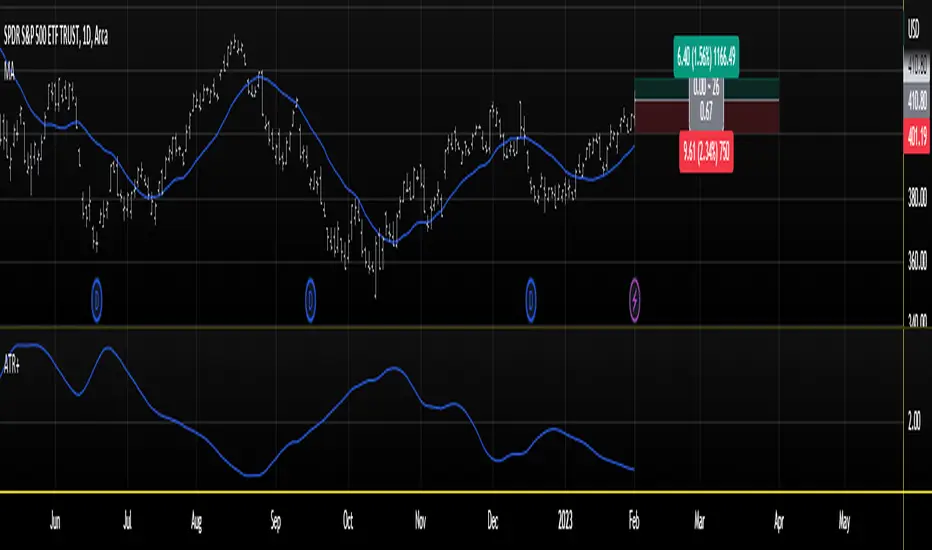
Task: Click the red 401.19 price axis tag
Action: 916,135
